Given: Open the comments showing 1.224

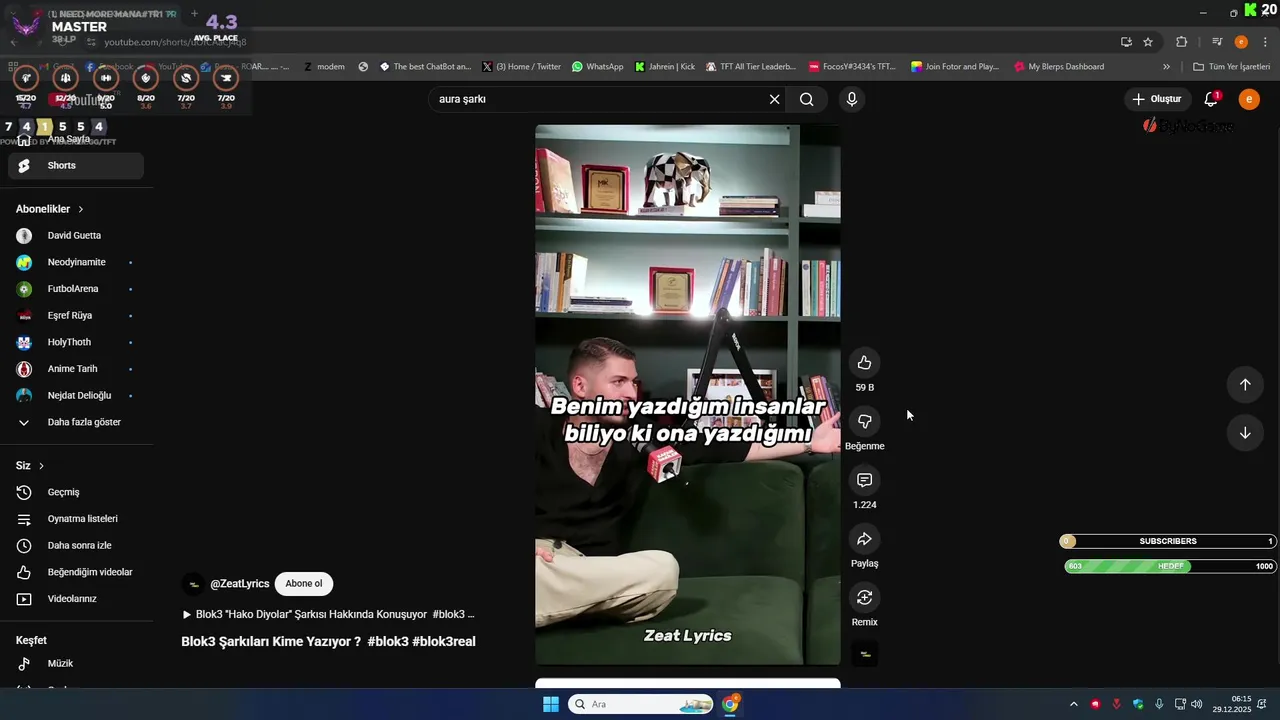Looking at the screenshot, I should [865, 480].
